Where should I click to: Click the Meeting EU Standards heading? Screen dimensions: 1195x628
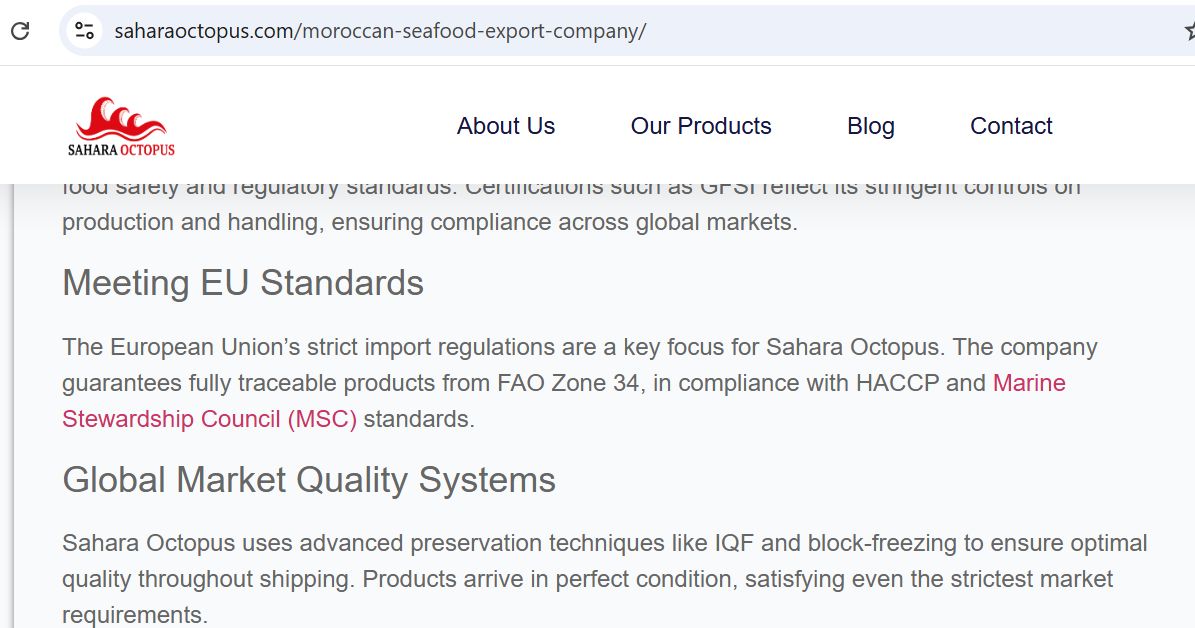242,284
